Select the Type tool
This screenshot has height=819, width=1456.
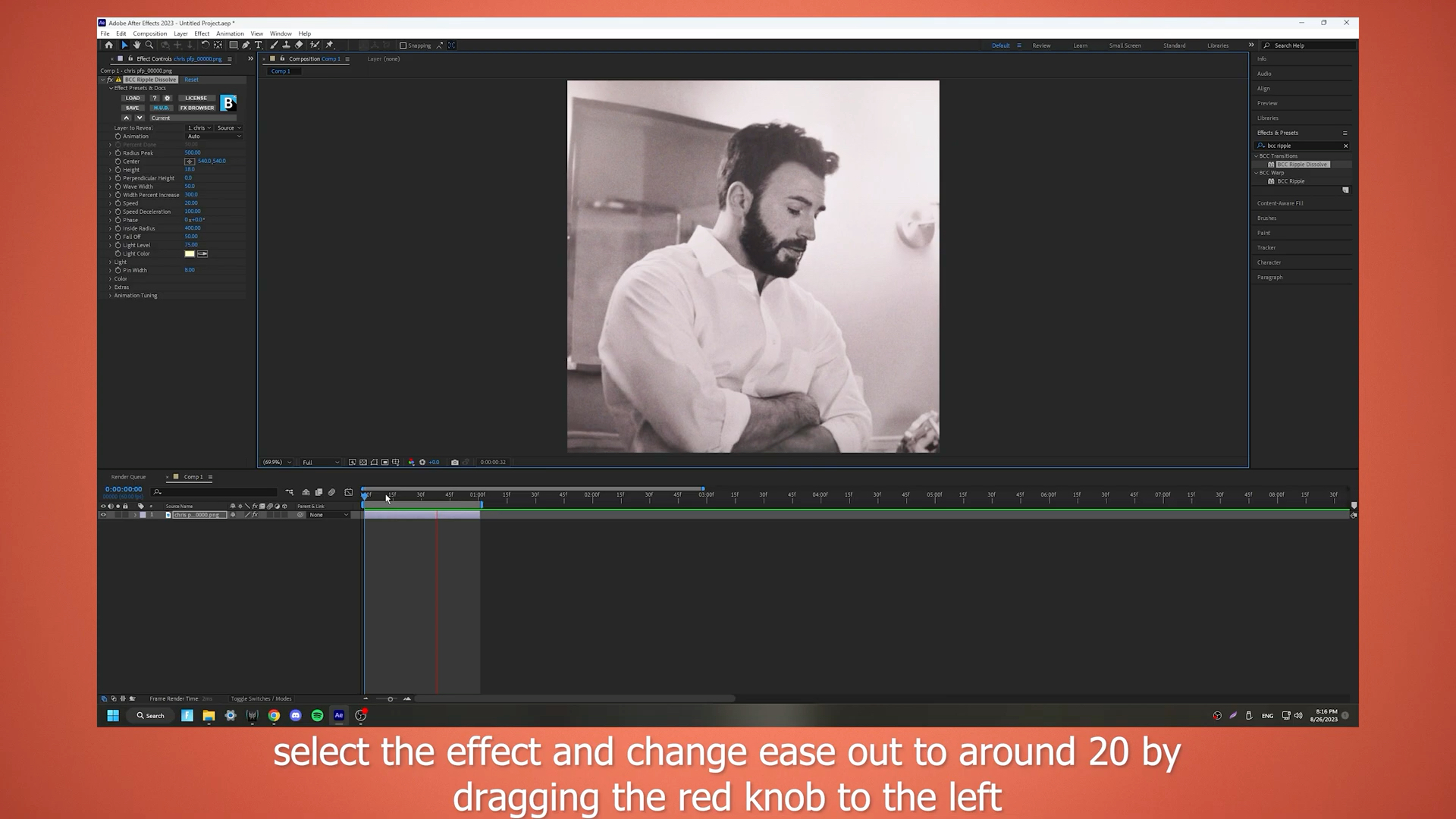tap(258, 45)
